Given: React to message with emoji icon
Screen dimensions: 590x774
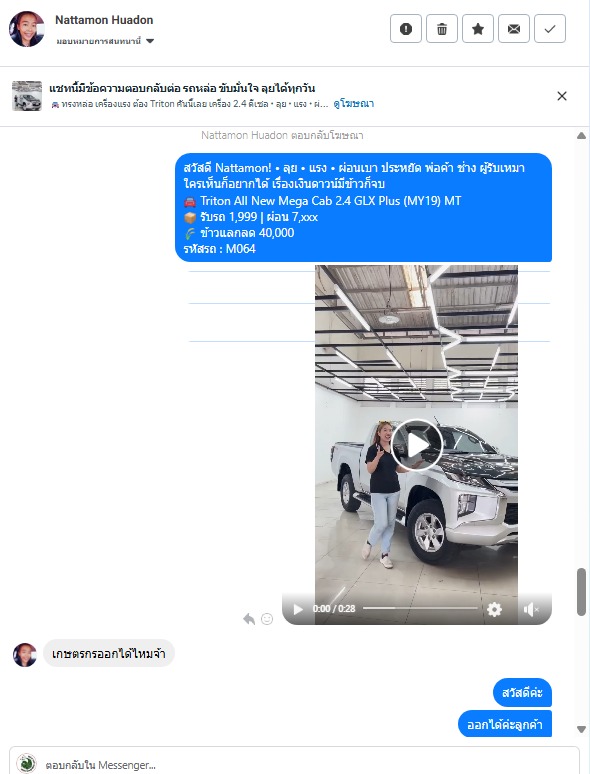Looking at the screenshot, I should 267,619.
